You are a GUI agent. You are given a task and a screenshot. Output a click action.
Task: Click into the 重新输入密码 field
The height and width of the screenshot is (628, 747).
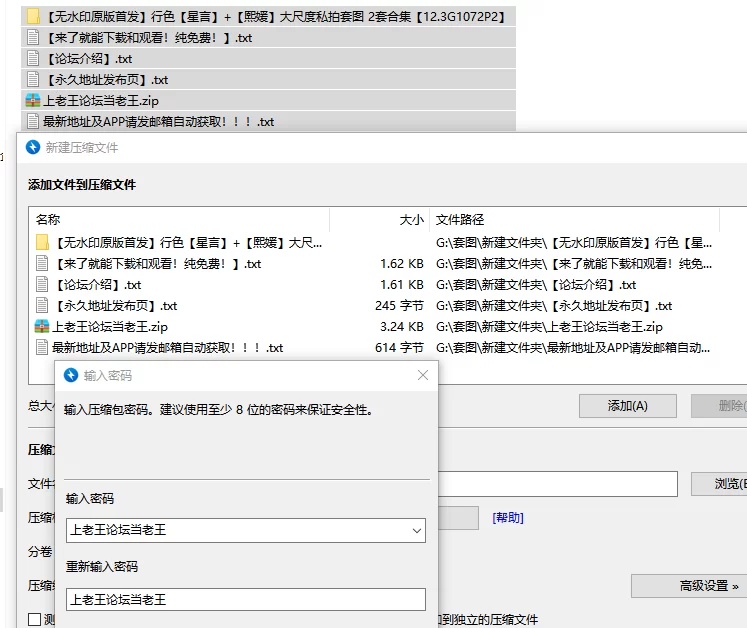pos(245,599)
